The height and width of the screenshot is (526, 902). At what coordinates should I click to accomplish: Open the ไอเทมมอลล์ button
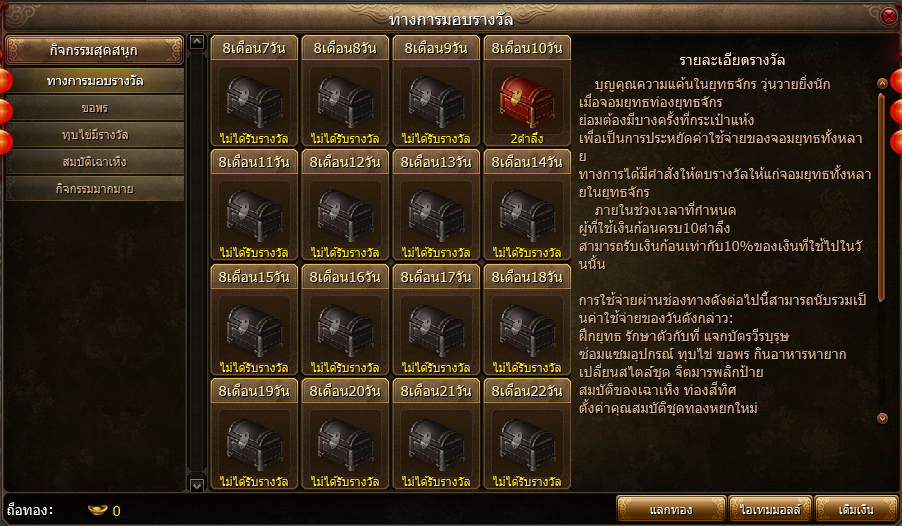pos(770,509)
